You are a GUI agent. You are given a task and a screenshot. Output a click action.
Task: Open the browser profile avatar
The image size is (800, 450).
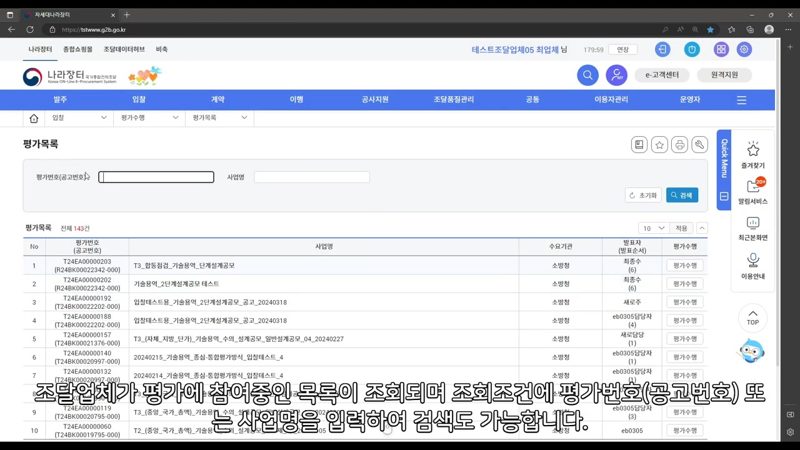click(x=769, y=30)
